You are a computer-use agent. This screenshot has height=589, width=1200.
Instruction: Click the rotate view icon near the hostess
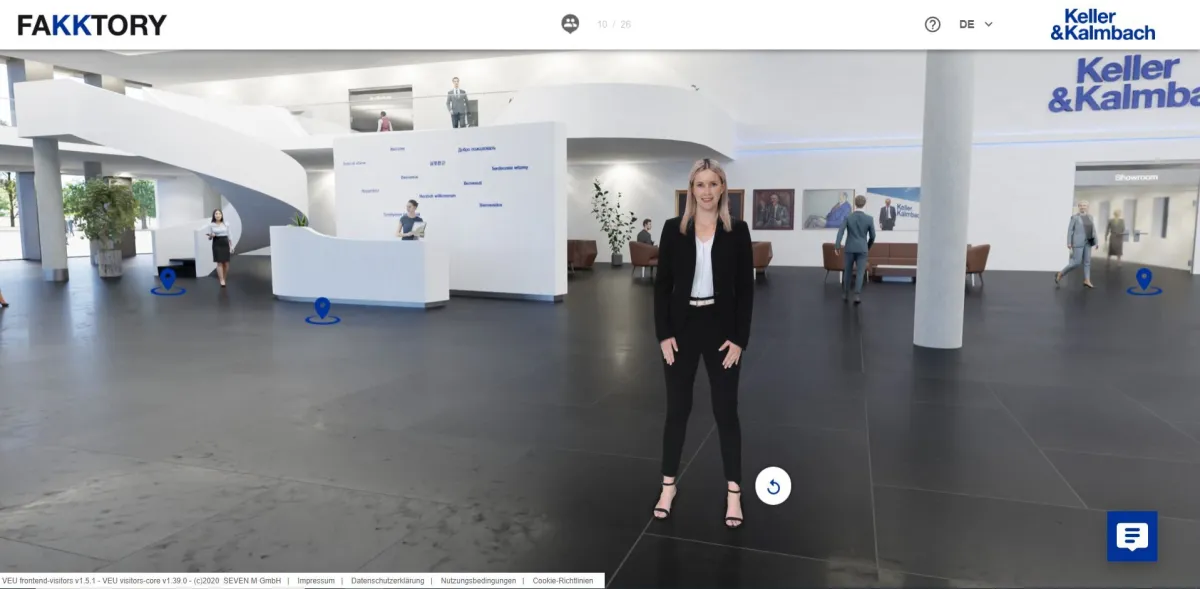(x=773, y=487)
